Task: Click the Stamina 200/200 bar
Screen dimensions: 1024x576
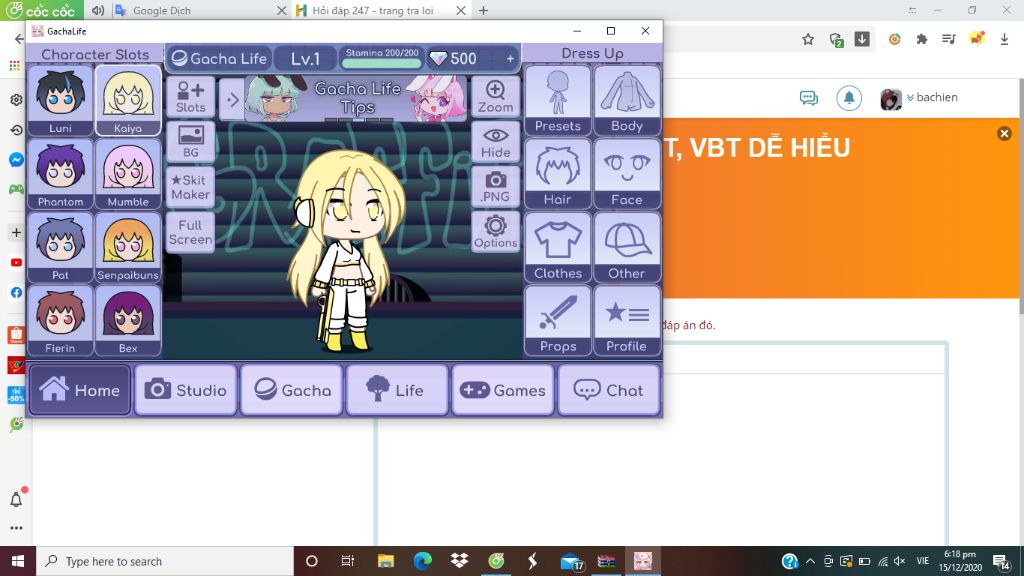Action: coord(382,58)
